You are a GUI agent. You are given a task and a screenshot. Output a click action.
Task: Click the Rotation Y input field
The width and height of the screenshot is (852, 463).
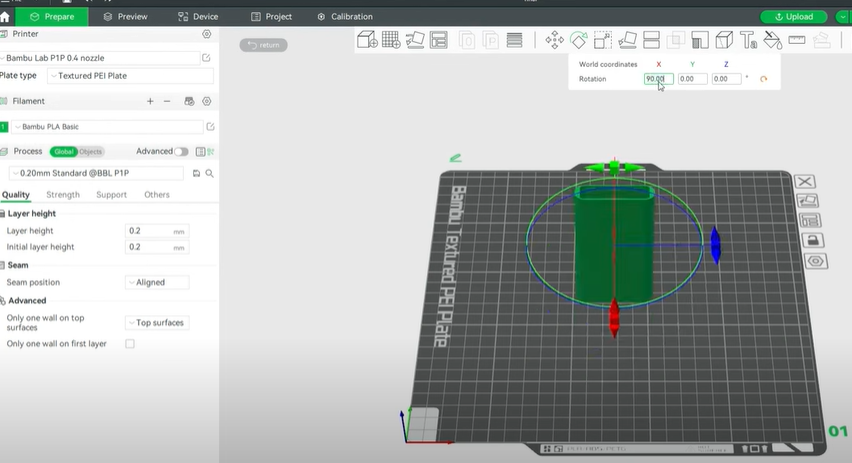point(692,79)
